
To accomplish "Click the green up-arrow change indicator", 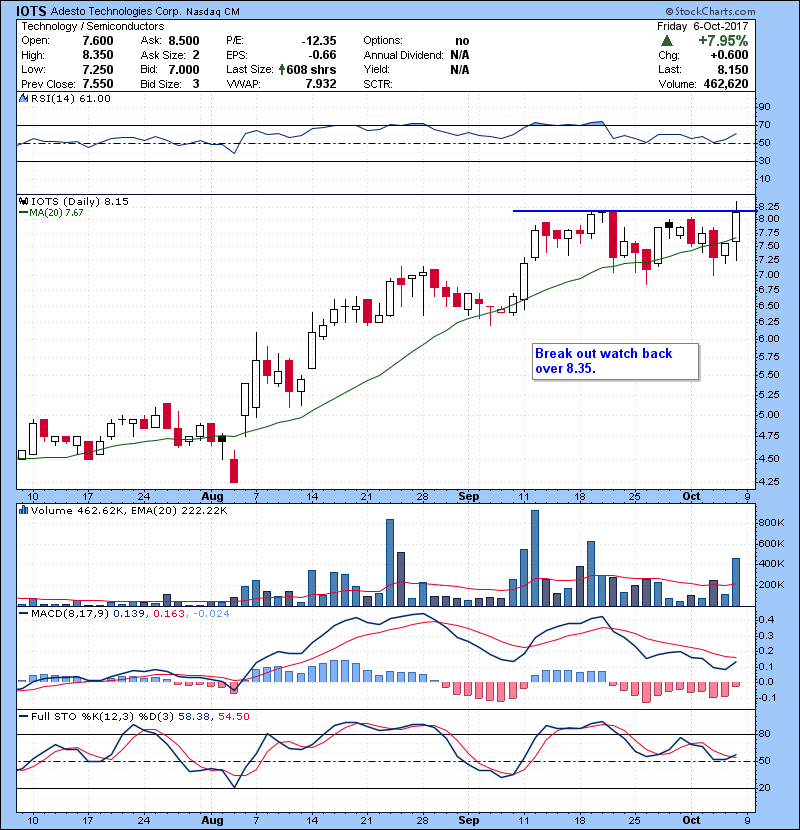I will pyautogui.click(x=667, y=41).
